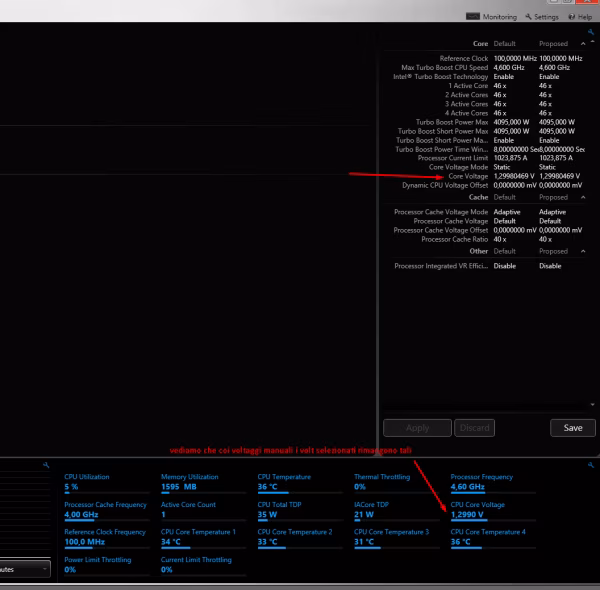The width and height of the screenshot is (600, 590).
Task: Click the wrench icon above the Core table
Action: click(x=591, y=32)
